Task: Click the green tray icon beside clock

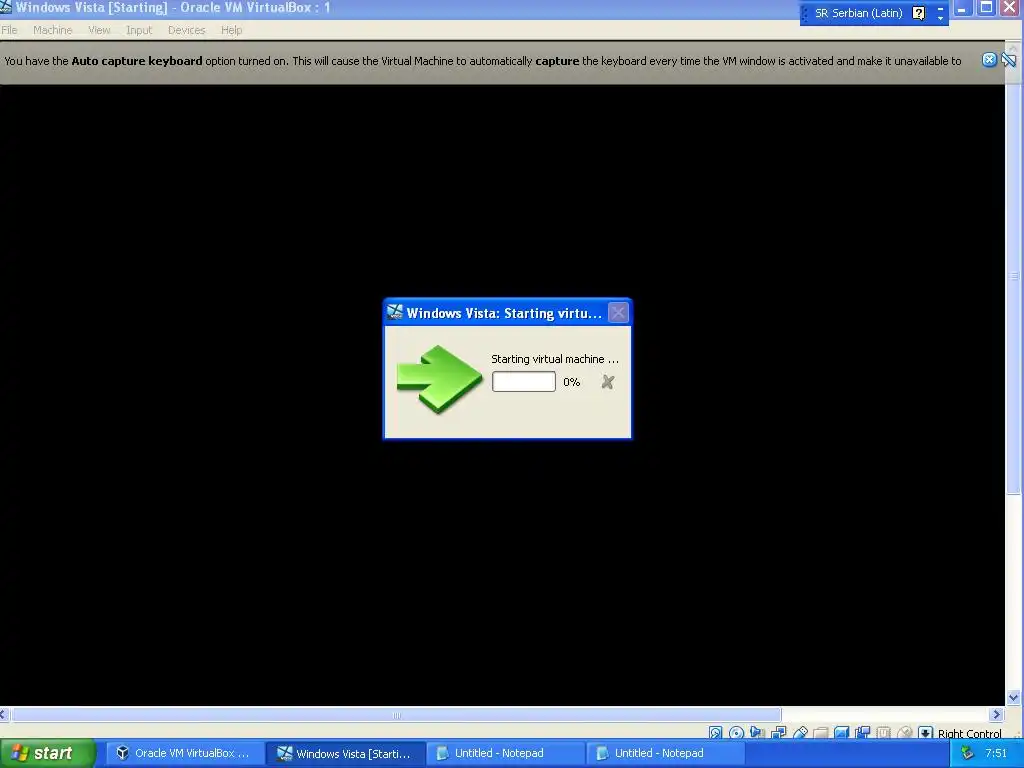Action: (968, 753)
